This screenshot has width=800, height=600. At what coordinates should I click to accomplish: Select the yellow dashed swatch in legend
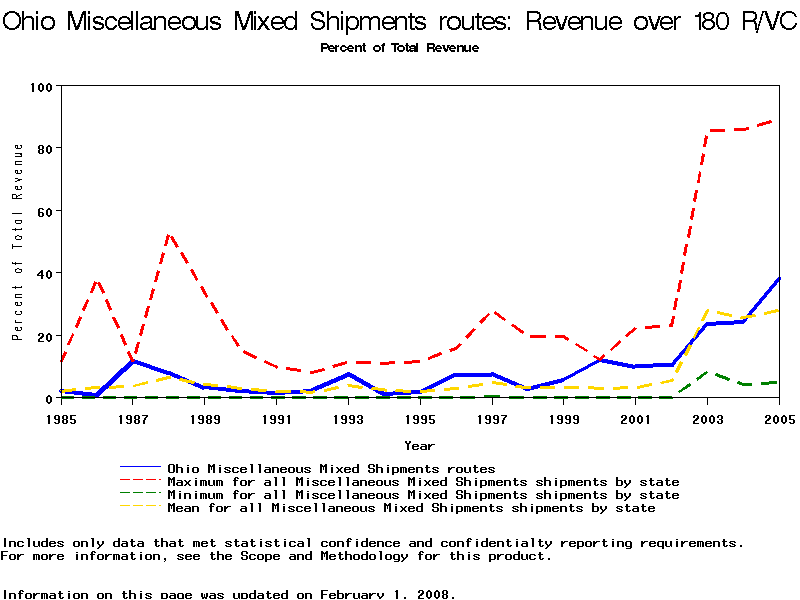pyautogui.click(x=139, y=508)
